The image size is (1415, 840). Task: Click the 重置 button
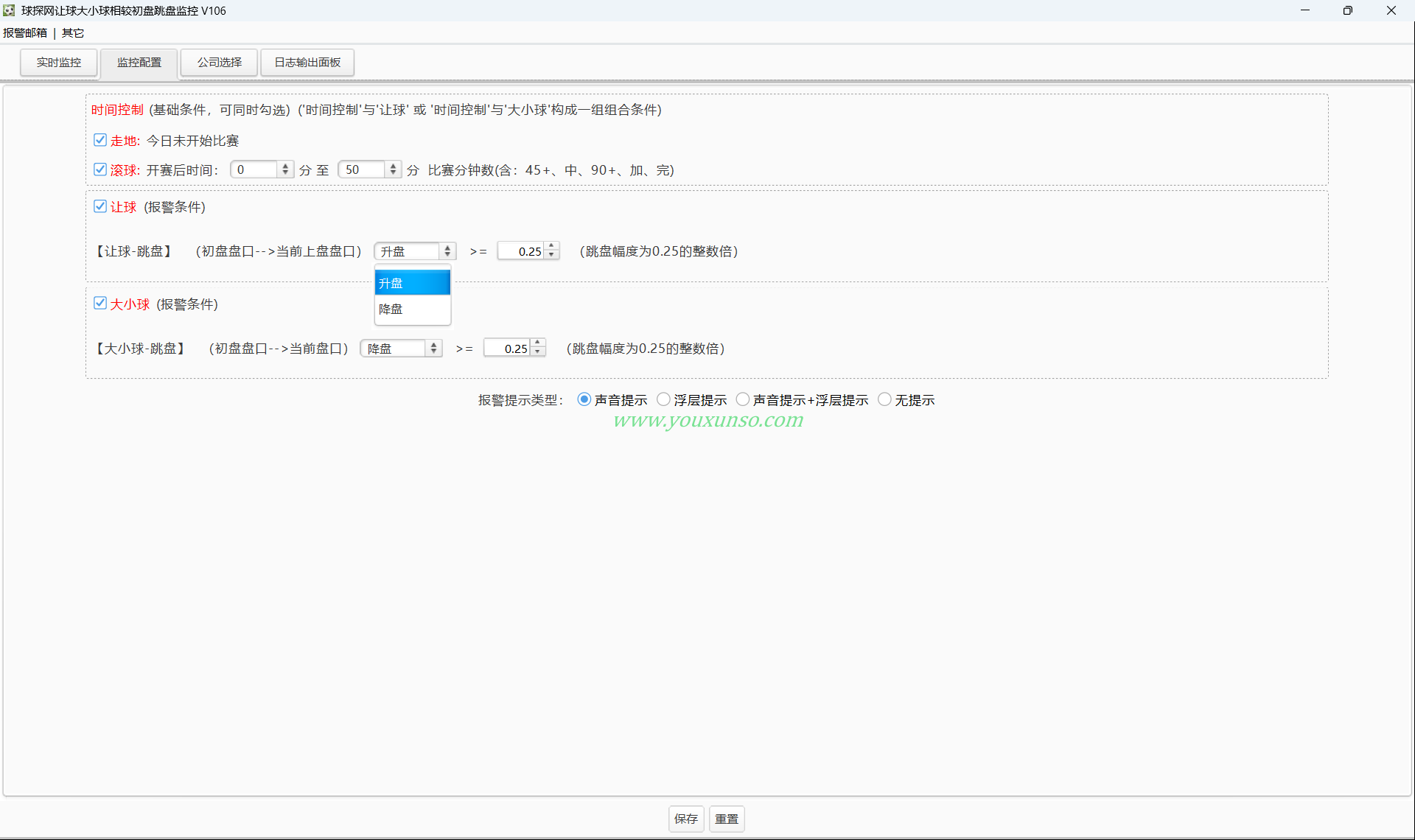tap(727, 819)
